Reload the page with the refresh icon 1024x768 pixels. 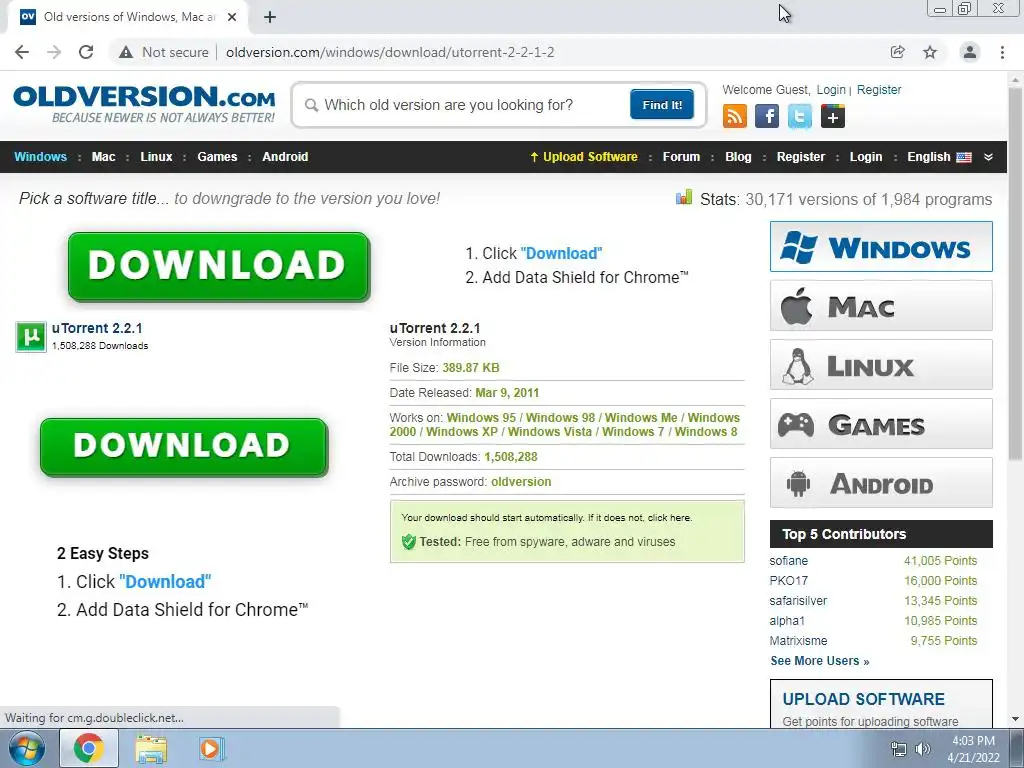(x=86, y=52)
